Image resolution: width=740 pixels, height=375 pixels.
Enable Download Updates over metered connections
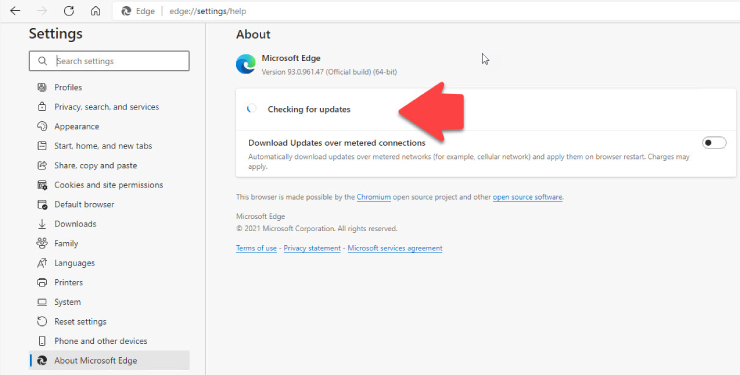tap(714, 142)
